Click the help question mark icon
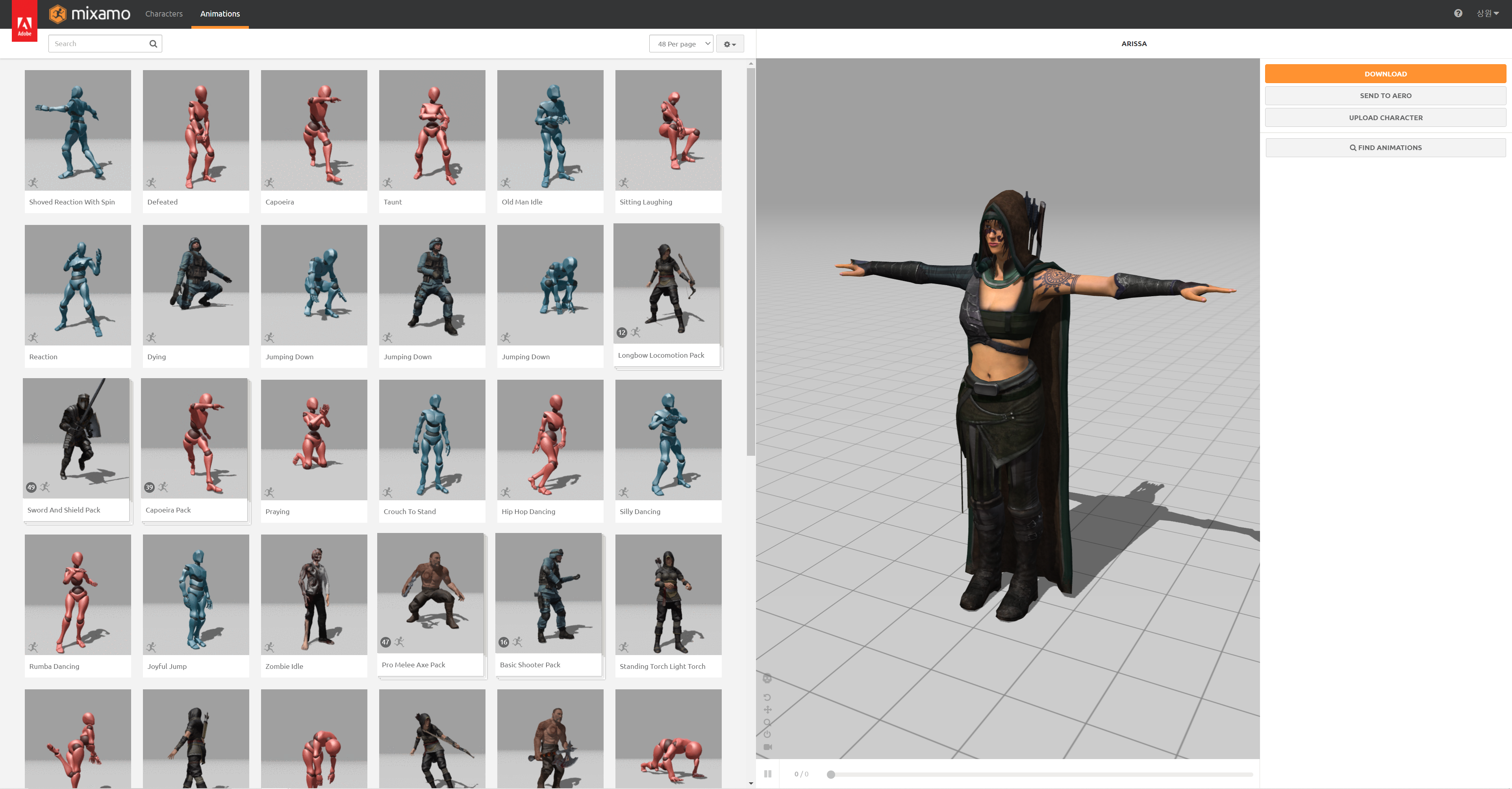This screenshot has width=1512, height=789. pos(1458,13)
